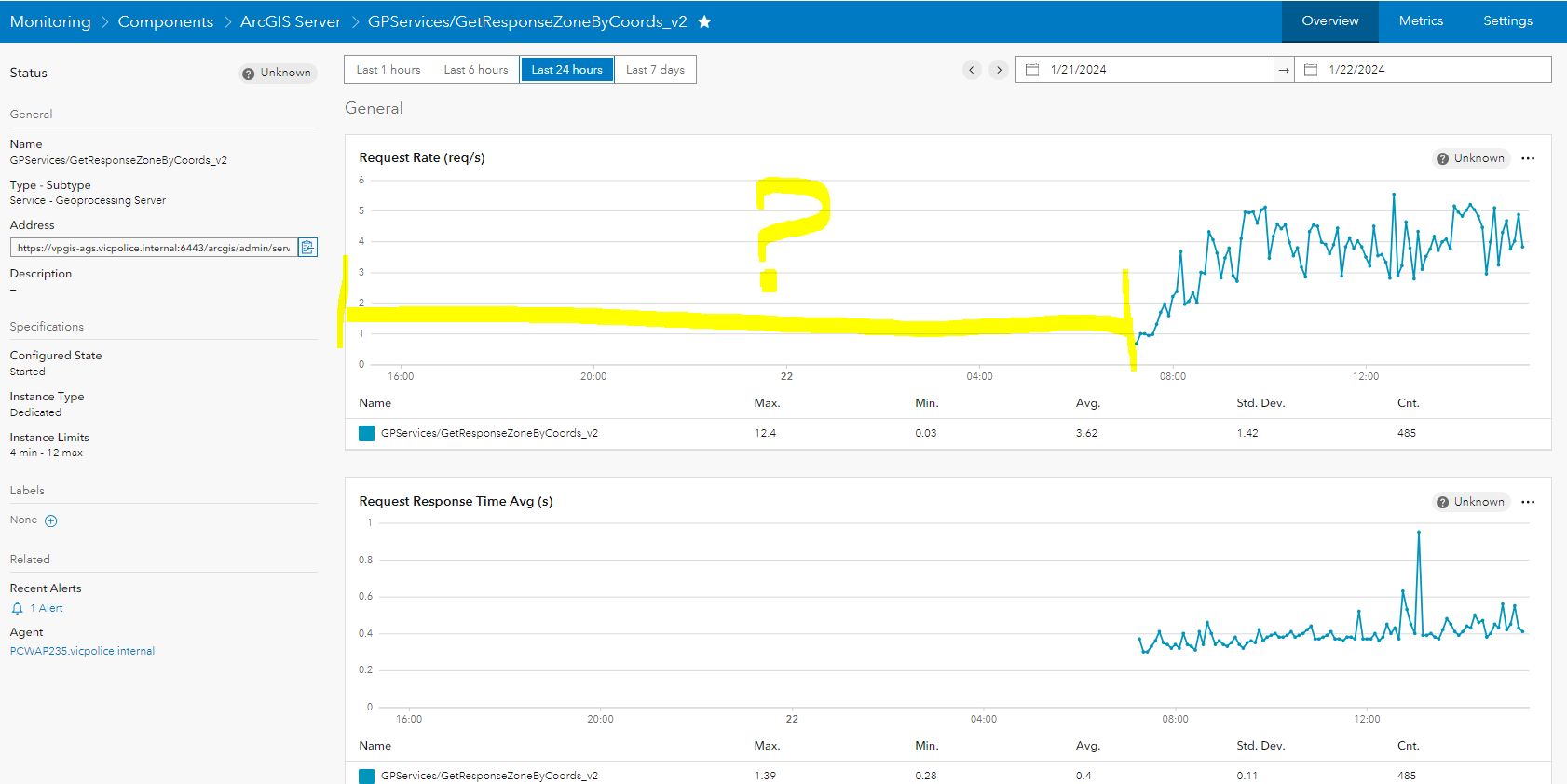Click the end date field 1/22/2024
This screenshot has width=1567, height=784.
(x=1423, y=70)
